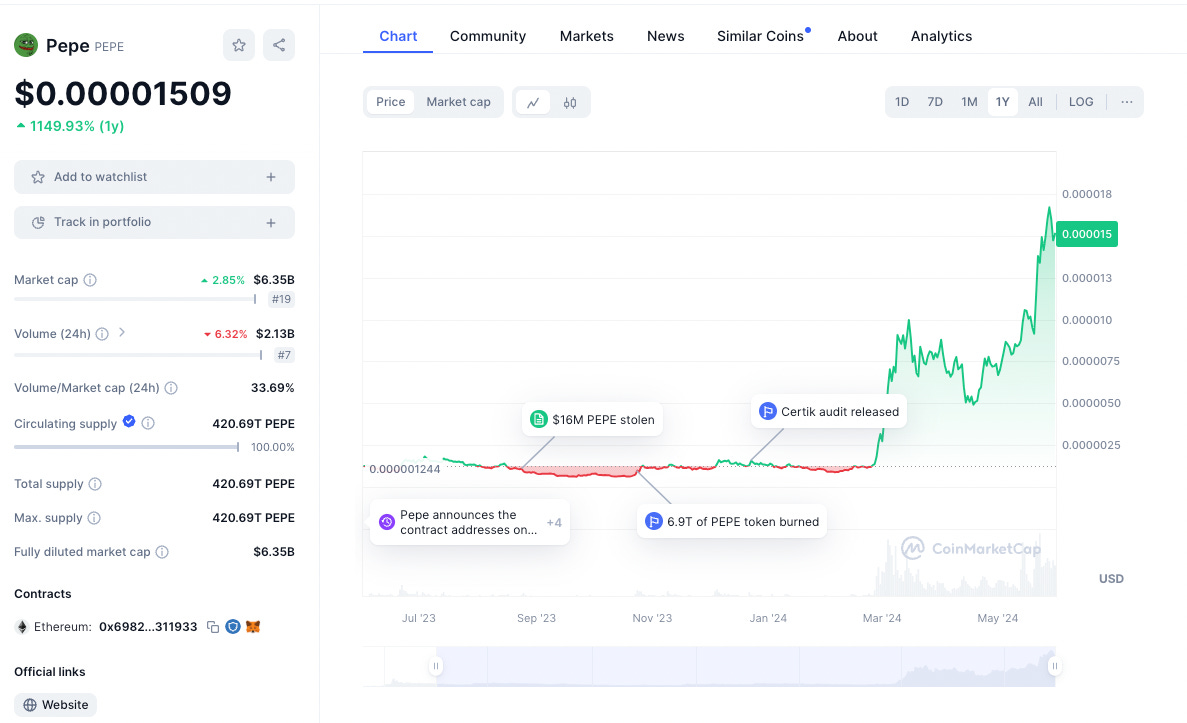Screen dimensions: 1187x723
Task: Open Fully diluted market cap info icon
Action: point(162,552)
